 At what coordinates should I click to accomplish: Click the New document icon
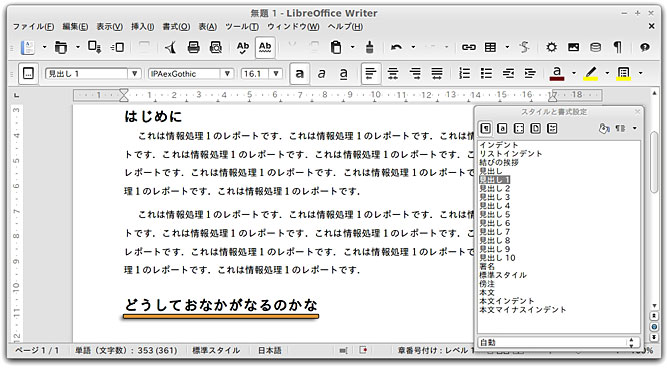pos(28,47)
